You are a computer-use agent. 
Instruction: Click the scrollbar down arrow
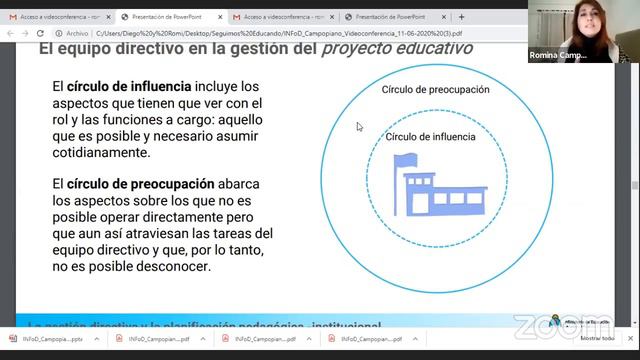click(635, 323)
